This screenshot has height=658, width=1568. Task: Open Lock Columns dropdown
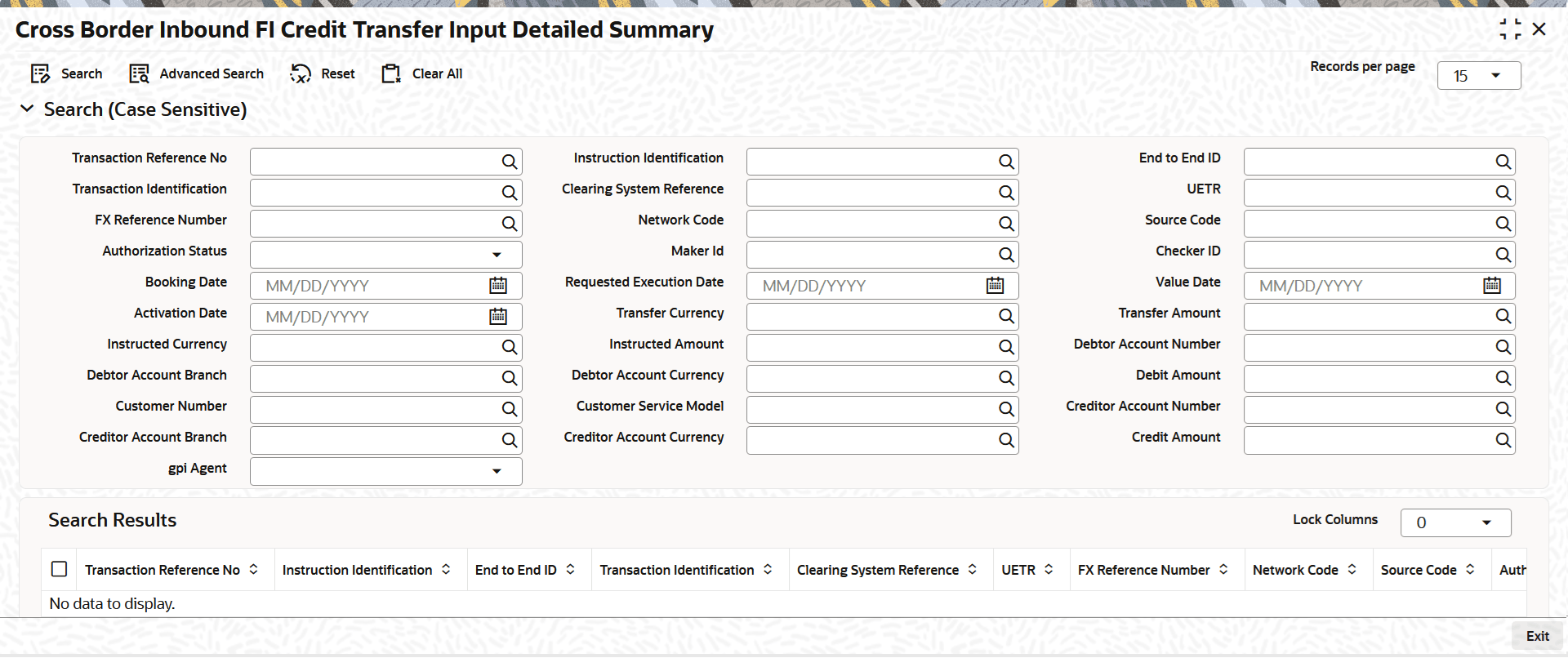1456,522
